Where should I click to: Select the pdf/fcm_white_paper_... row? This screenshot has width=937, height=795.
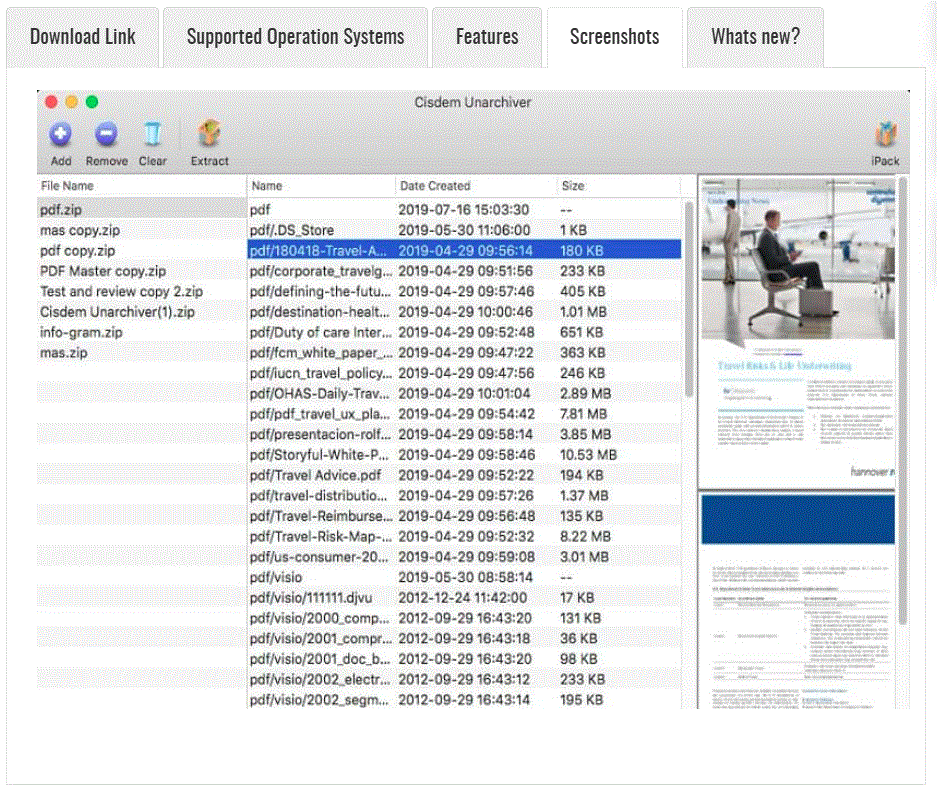click(464, 353)
